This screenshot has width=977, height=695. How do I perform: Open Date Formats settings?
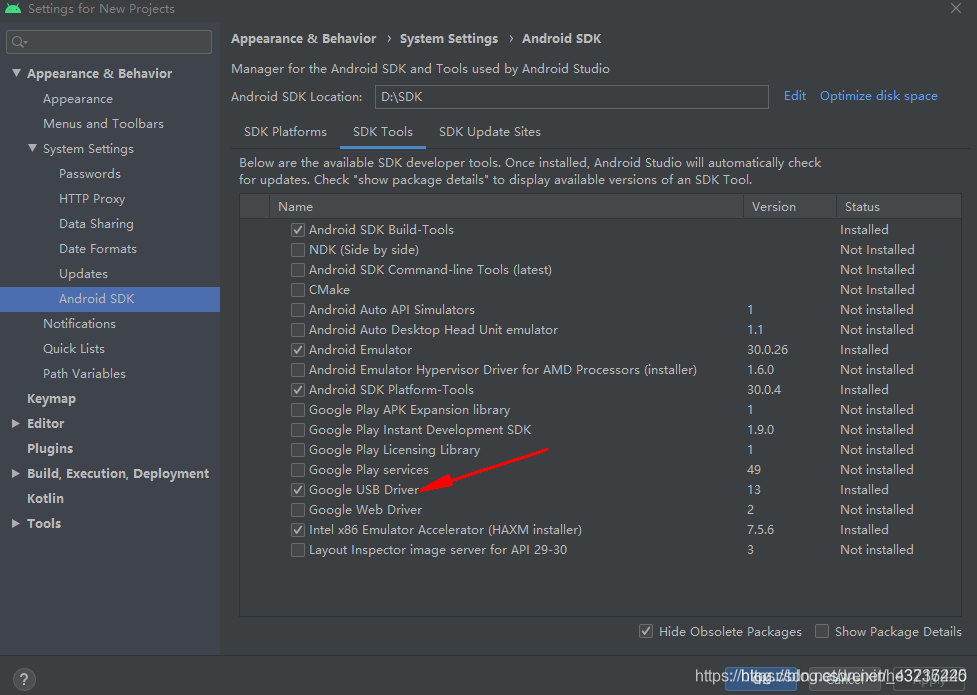(98, 248)
